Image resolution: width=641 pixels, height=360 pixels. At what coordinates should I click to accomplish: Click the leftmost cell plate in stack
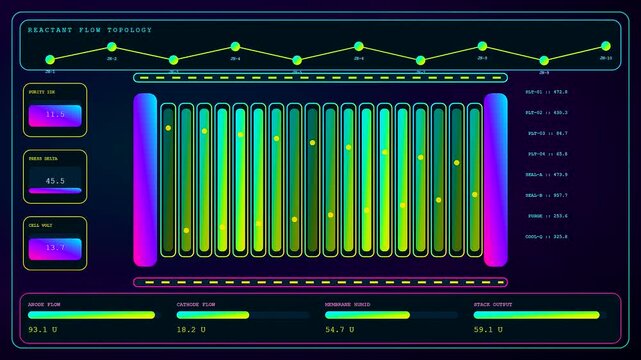[x=168, y=180]
